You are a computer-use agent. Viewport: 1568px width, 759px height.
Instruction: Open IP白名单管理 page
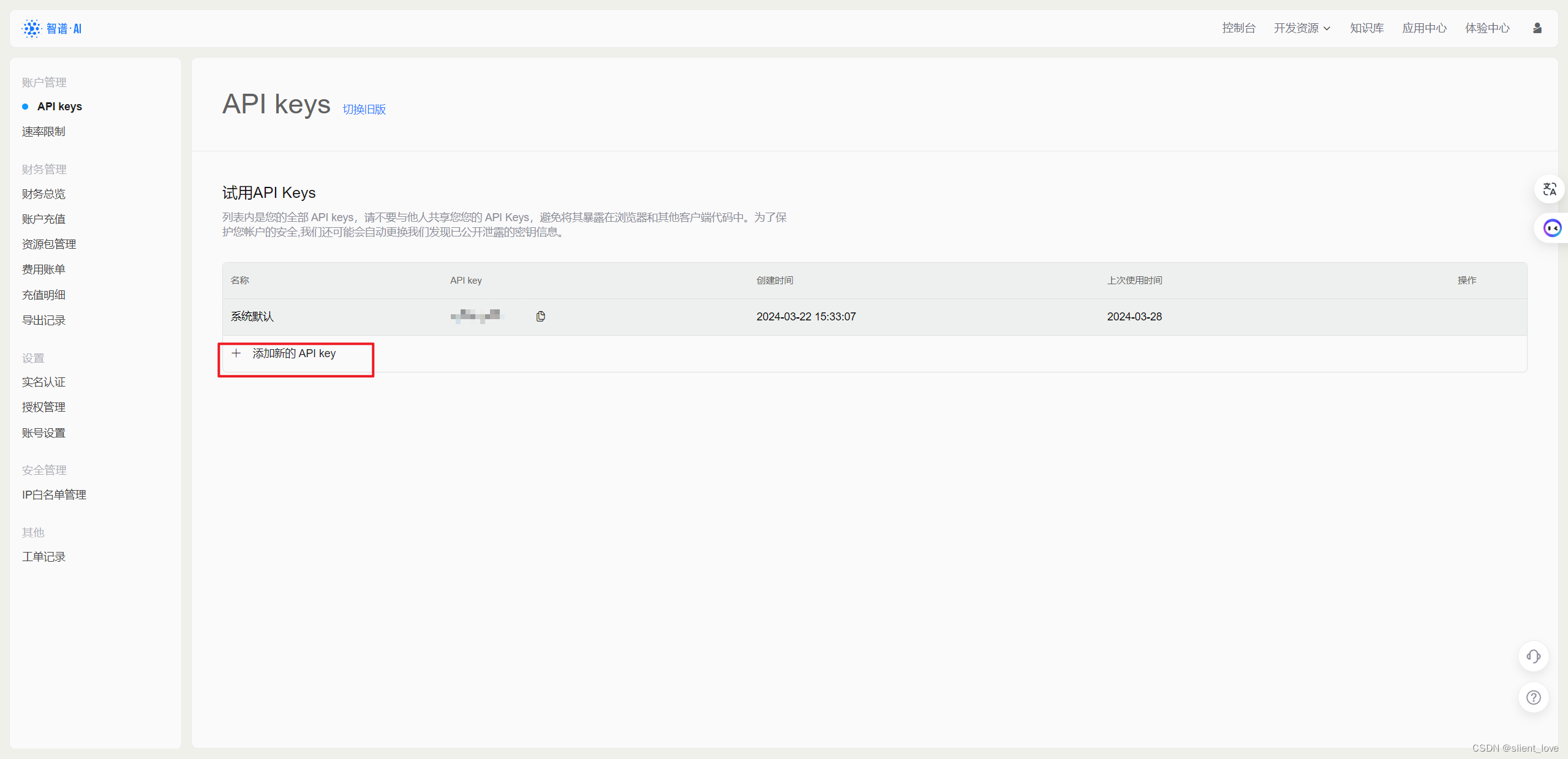pos(54,494)
